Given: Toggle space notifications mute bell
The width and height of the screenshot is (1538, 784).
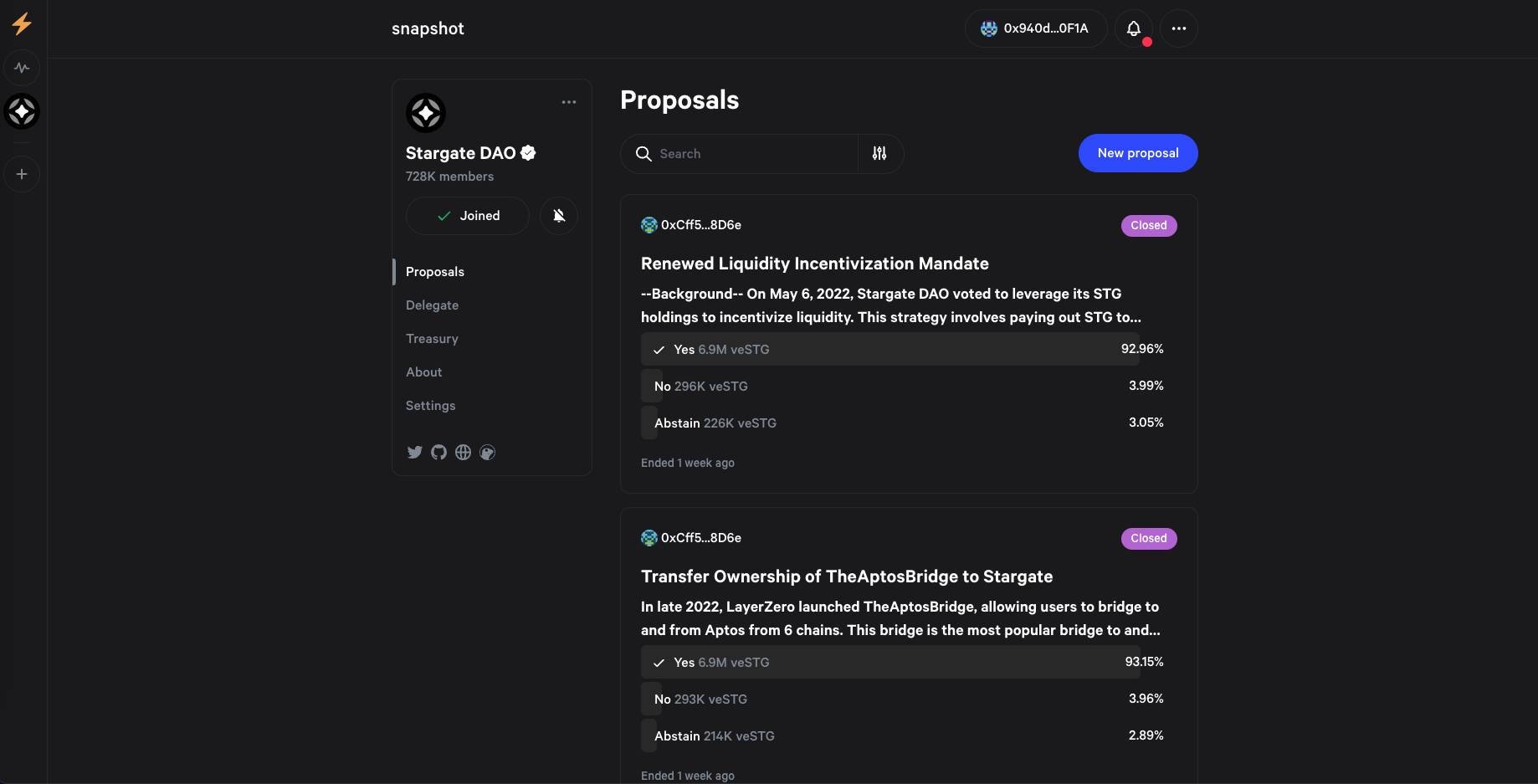Looking at the screenshot, I should coord(559,216).
